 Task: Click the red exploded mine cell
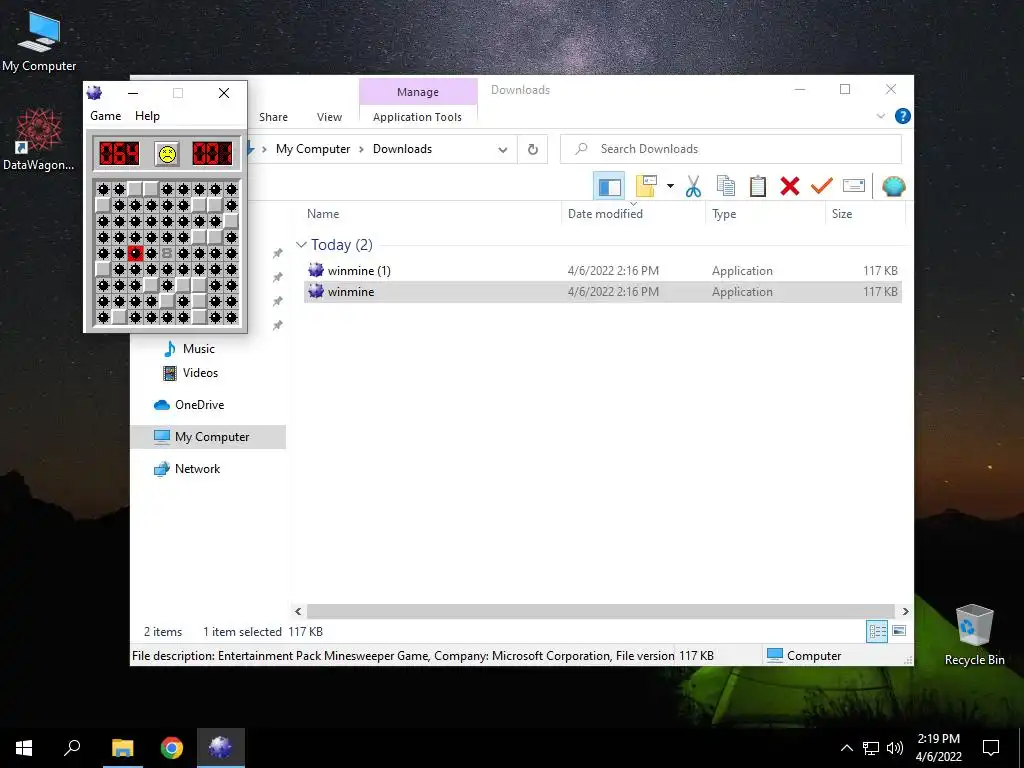click(135, 253)
